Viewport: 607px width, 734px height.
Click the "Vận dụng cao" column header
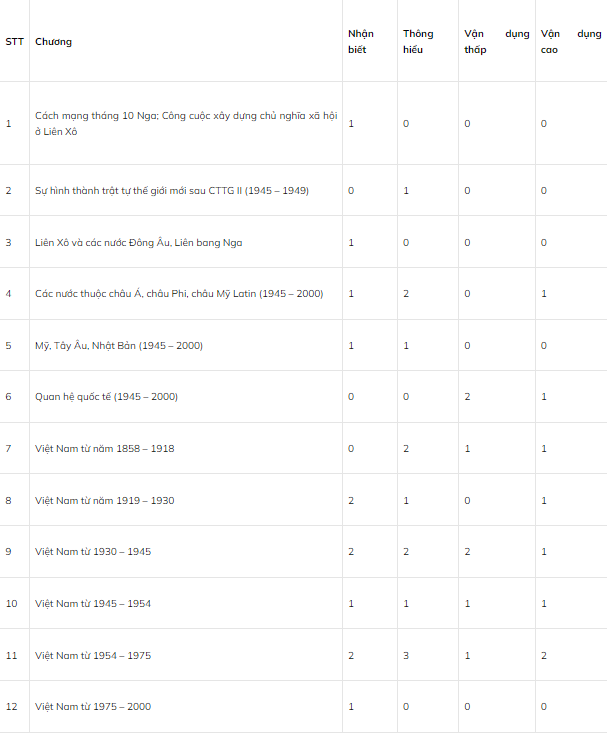coord(570,42)
